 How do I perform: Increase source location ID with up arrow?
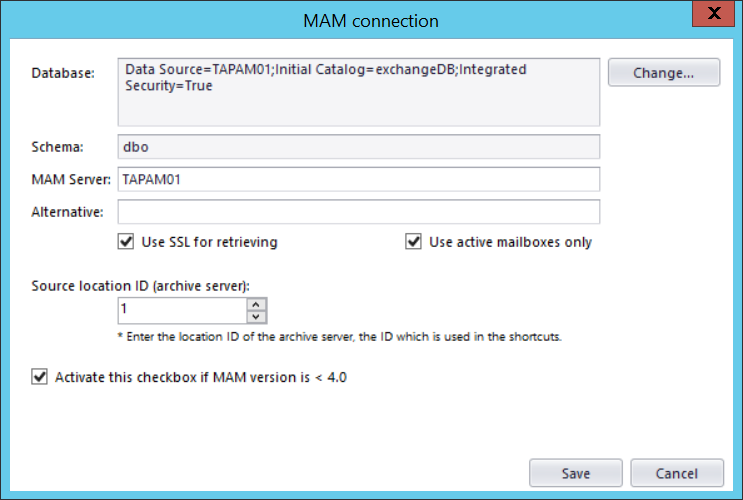pyautogui.click(x=256, y=304)
